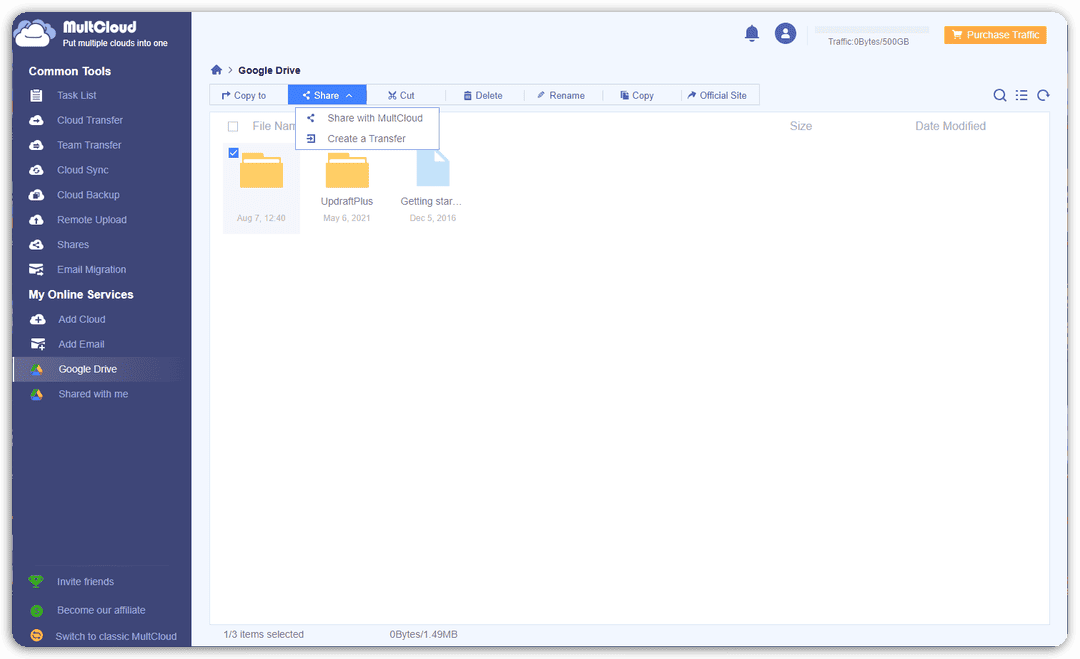Switch to classic MultCloud
The image size is (1080, 659).
pos(116,636)
